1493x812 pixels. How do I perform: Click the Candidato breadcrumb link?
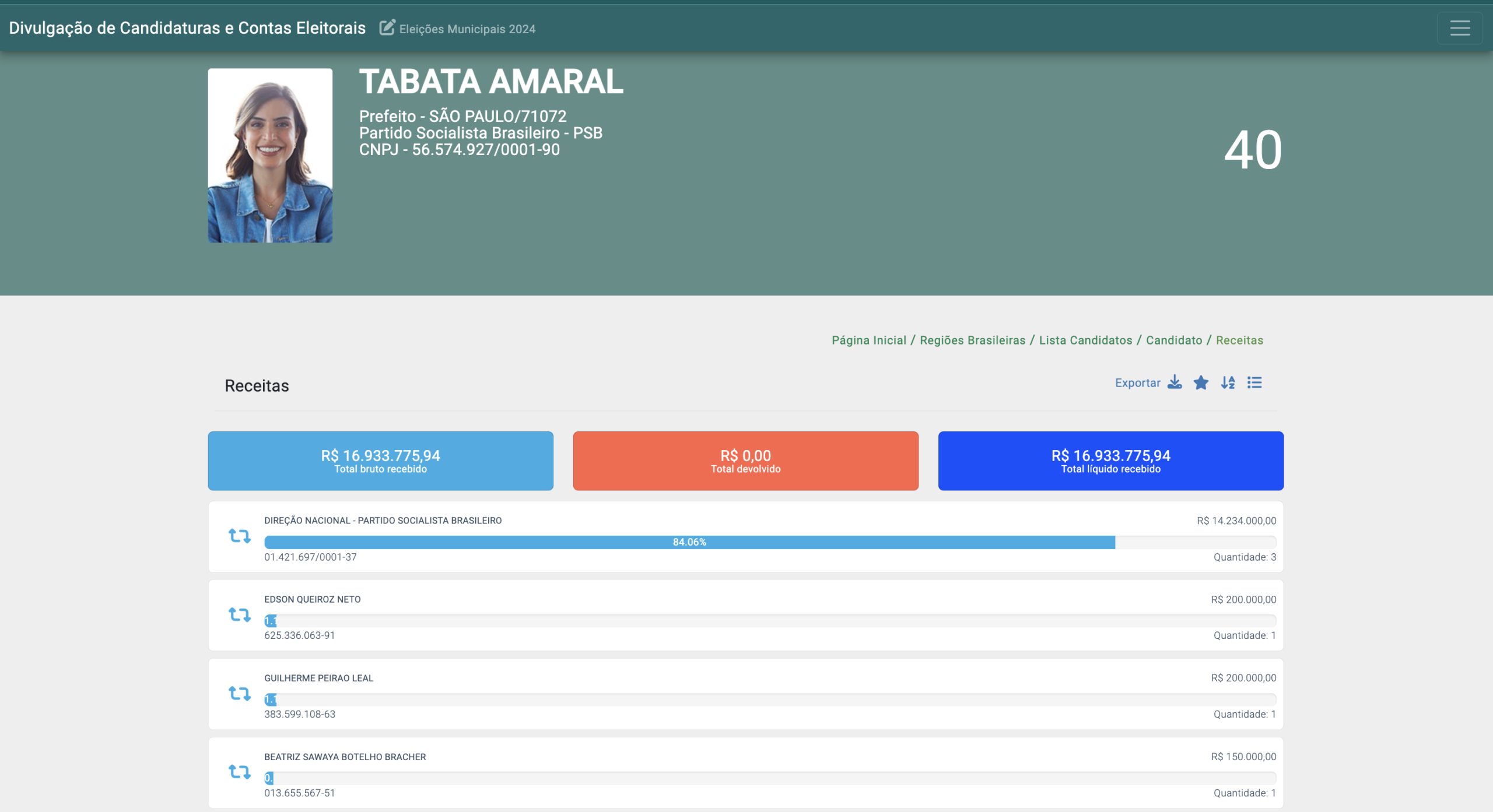pos(1173,340)
